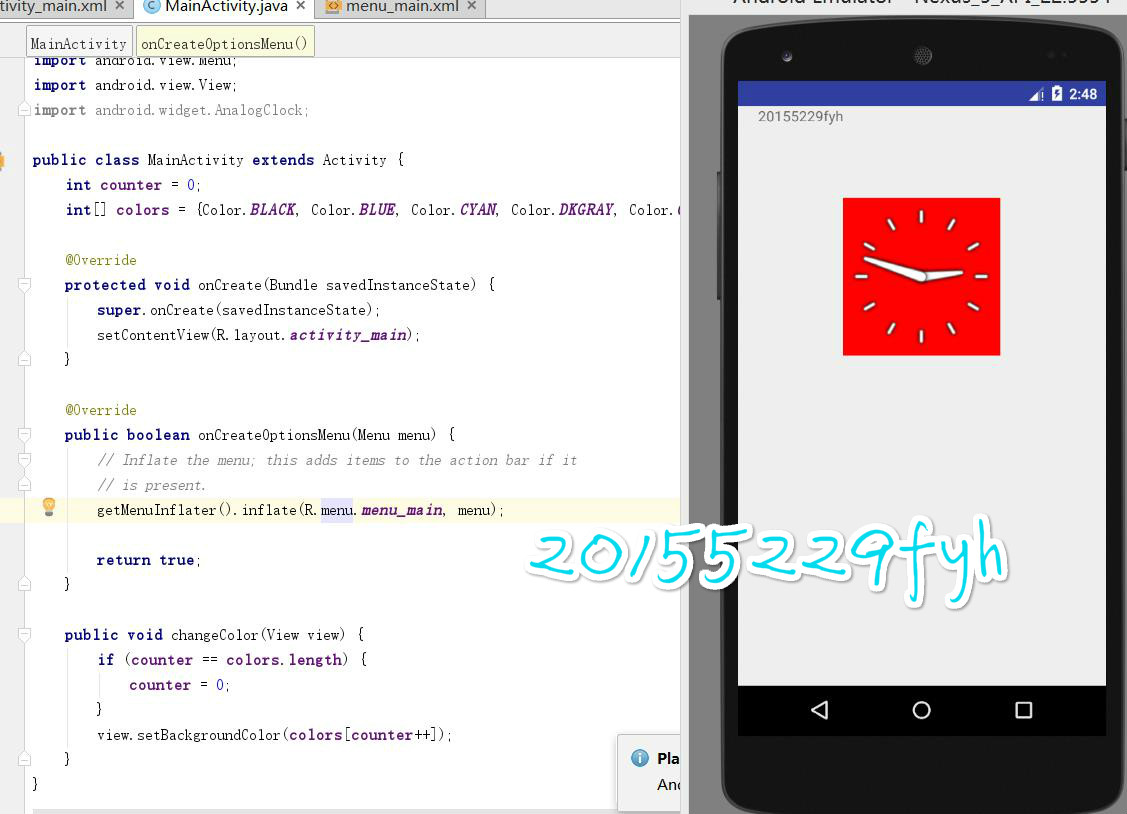Viewport: 1127px width, 814px height.
Task: Click on Color.BLACK in colors array
Action: 249,210
